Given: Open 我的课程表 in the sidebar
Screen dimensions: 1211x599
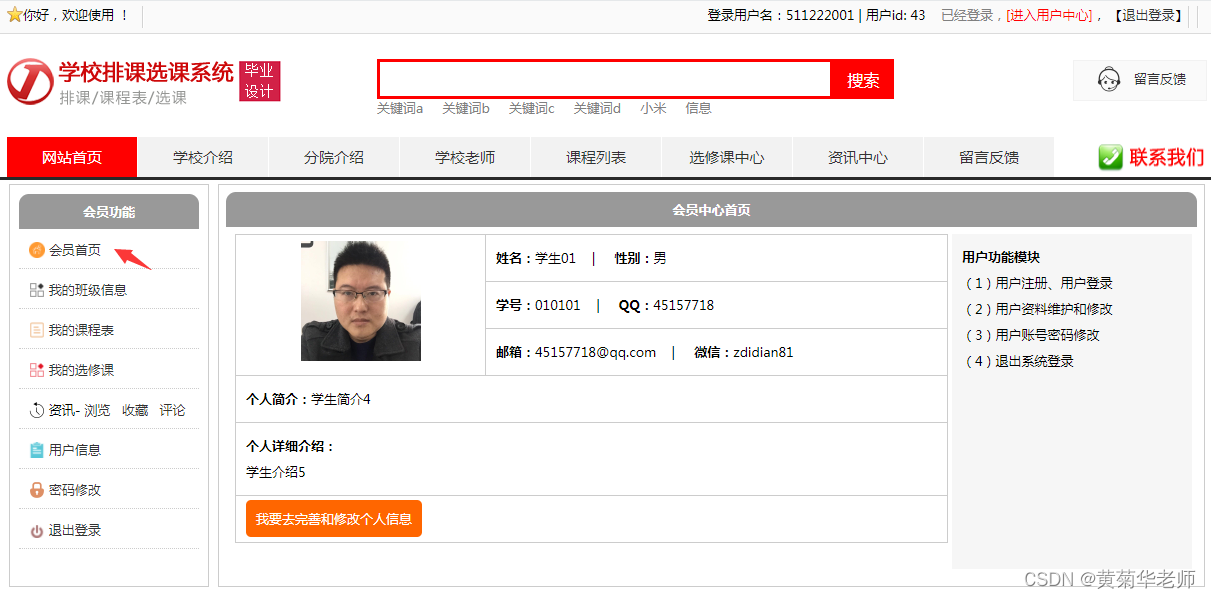Looking at the screenshot, I should point(81,330).
